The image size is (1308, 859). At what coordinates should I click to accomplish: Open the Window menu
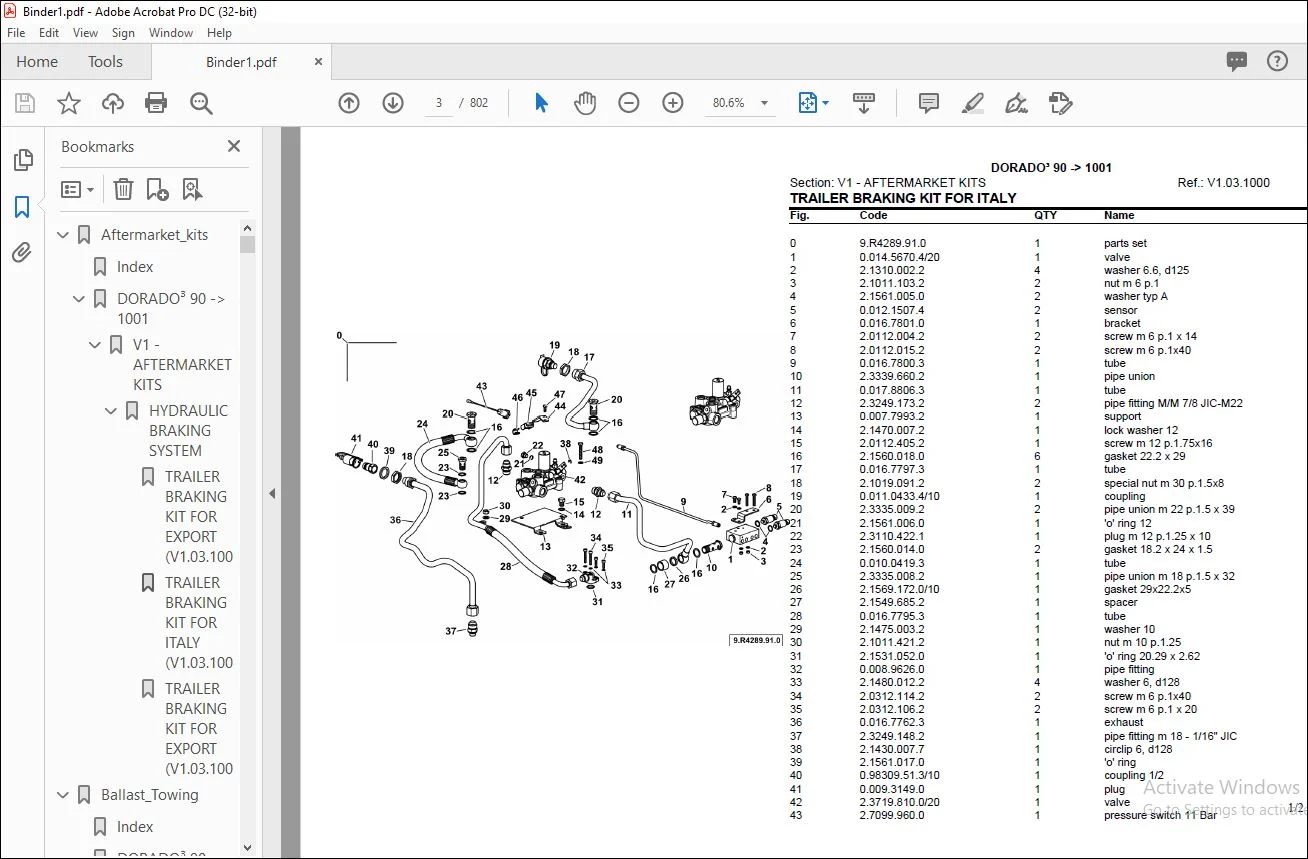(x=171, y=33)
